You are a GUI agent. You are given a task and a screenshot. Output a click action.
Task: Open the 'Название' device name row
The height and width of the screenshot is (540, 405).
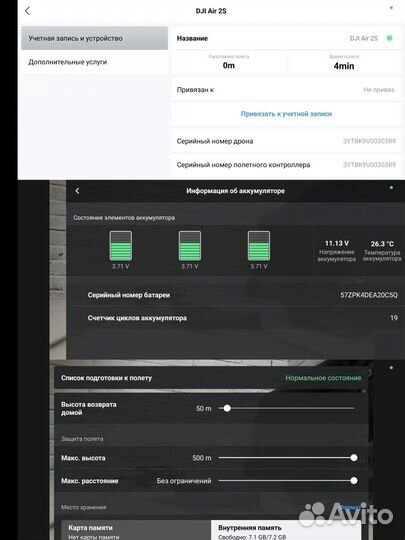[x=286, y=38]
